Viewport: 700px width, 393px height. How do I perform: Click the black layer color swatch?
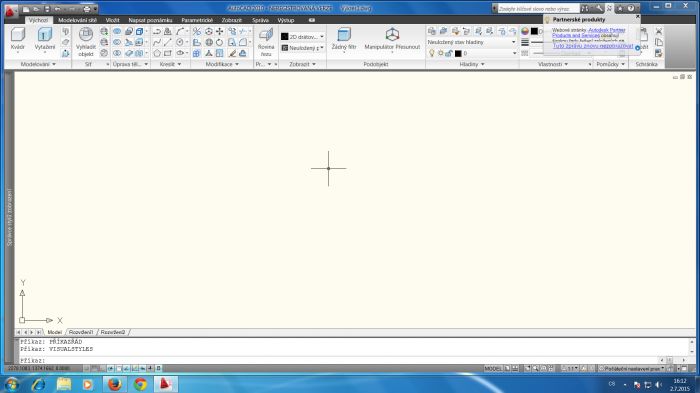[458, 53]
